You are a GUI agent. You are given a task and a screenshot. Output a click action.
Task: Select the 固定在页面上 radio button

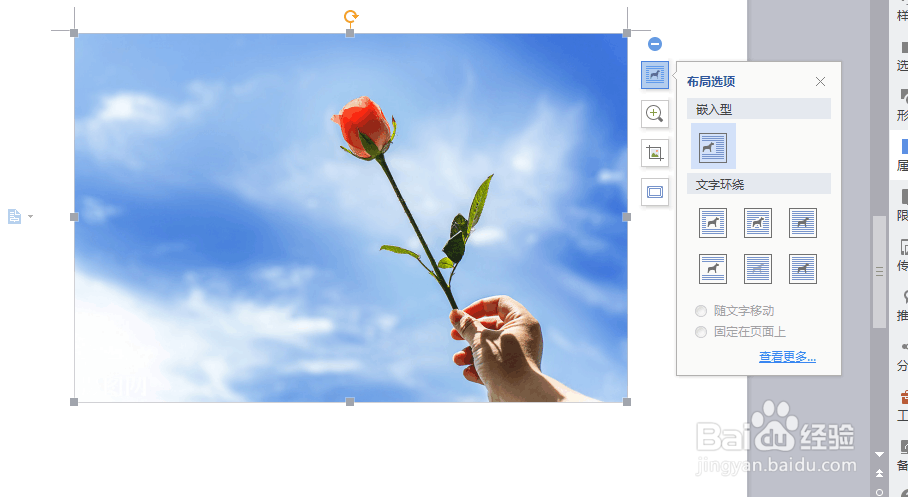[701, 332]
